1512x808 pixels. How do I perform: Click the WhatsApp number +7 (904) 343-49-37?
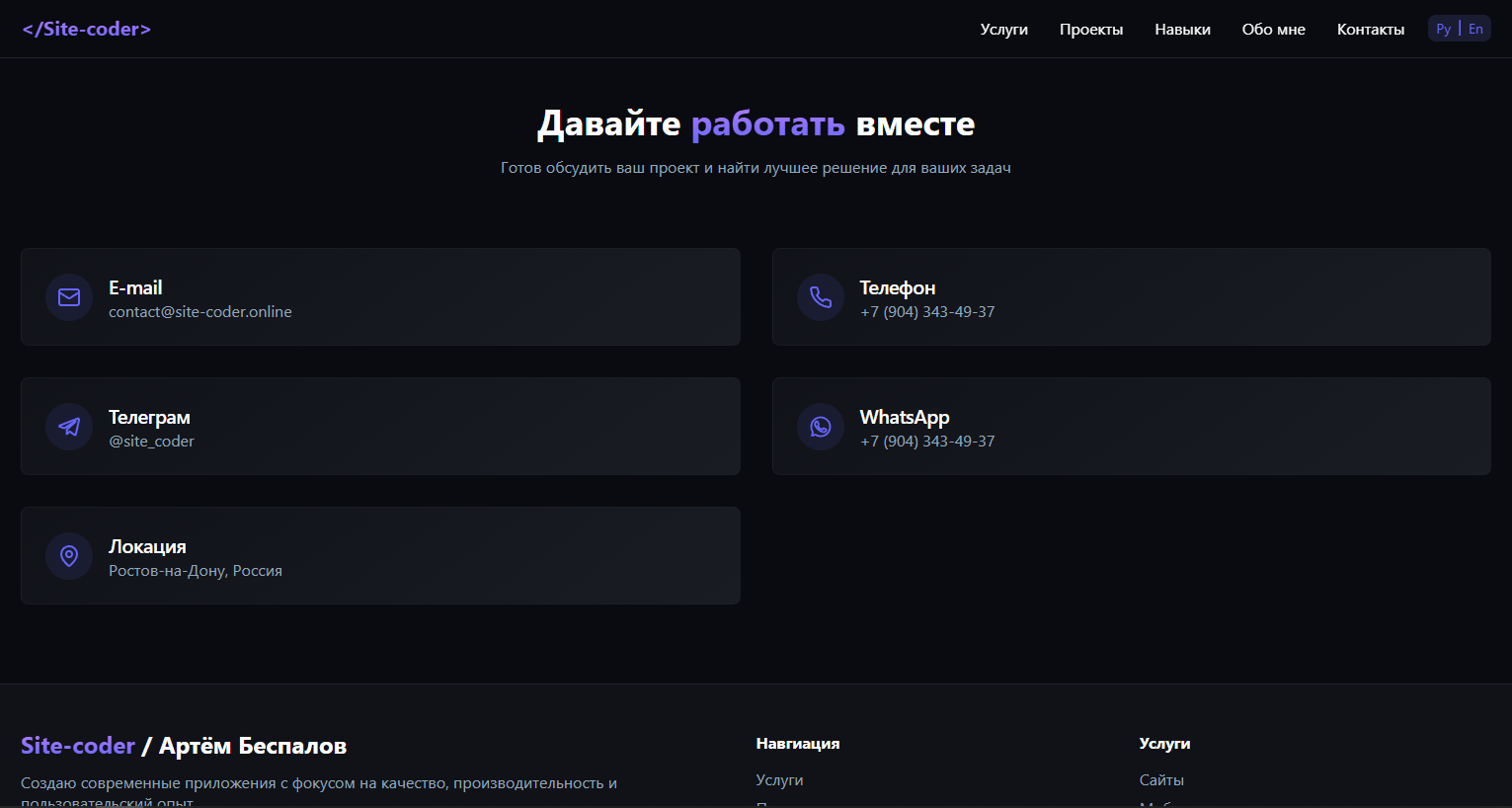[x=927, y=442]
